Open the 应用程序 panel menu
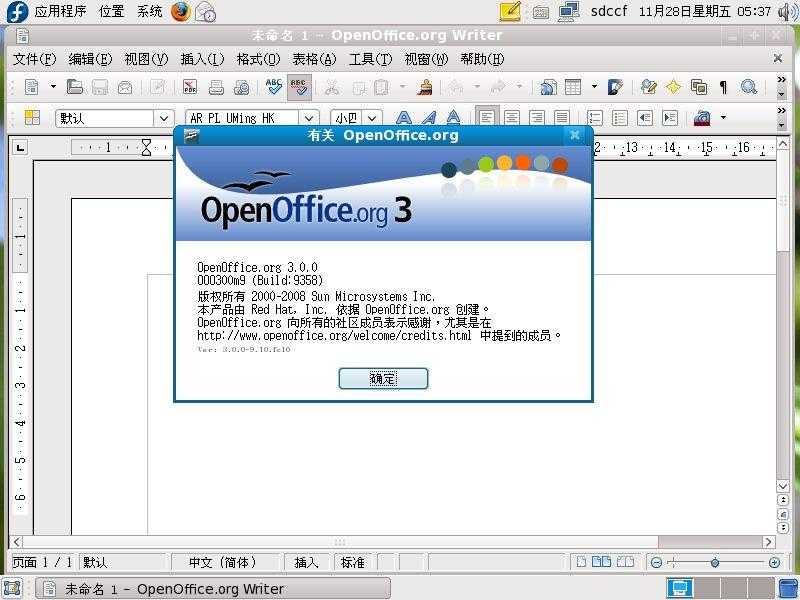Image resolution: width=800 pixels, height=600 pixels. point(60,11)
